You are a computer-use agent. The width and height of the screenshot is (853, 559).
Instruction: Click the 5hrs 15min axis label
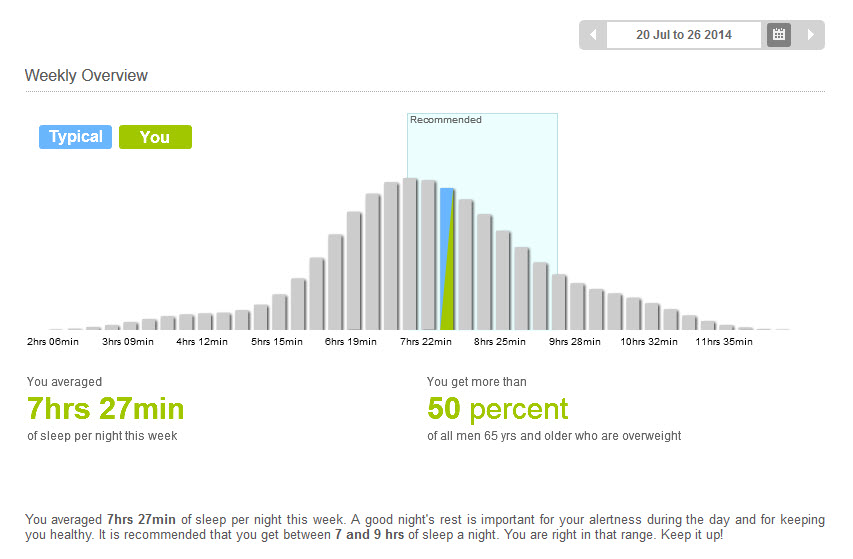[276, 341]
